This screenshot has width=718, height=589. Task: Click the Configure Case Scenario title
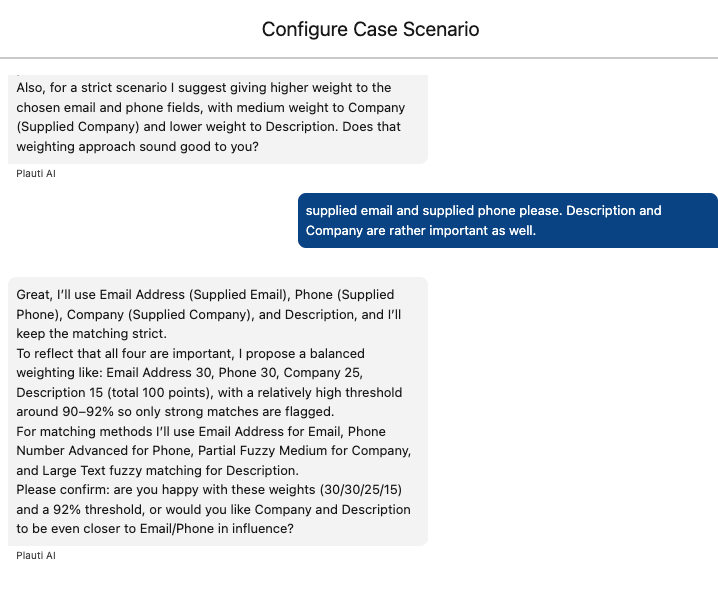coord(370,29)
